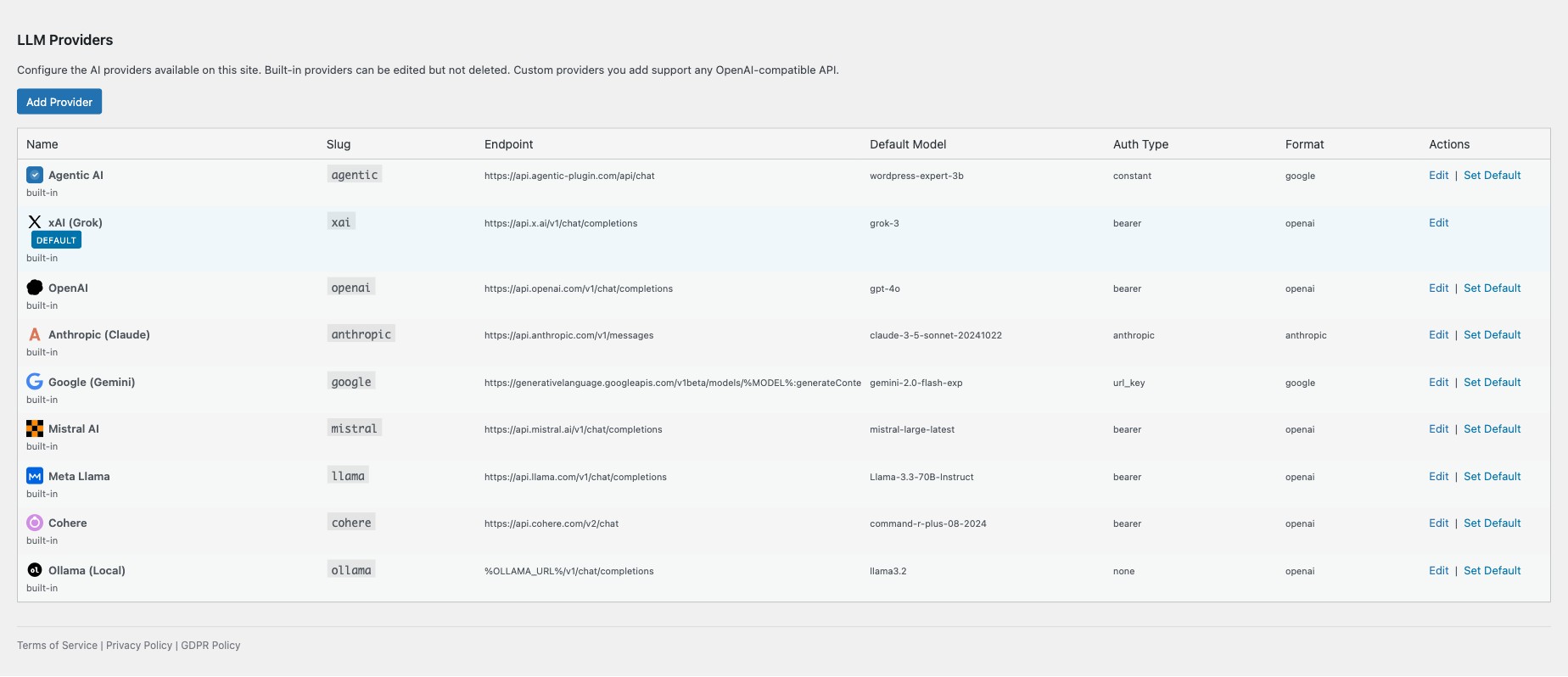
Task: Click the Add Provider button
Action: (59, 102)
